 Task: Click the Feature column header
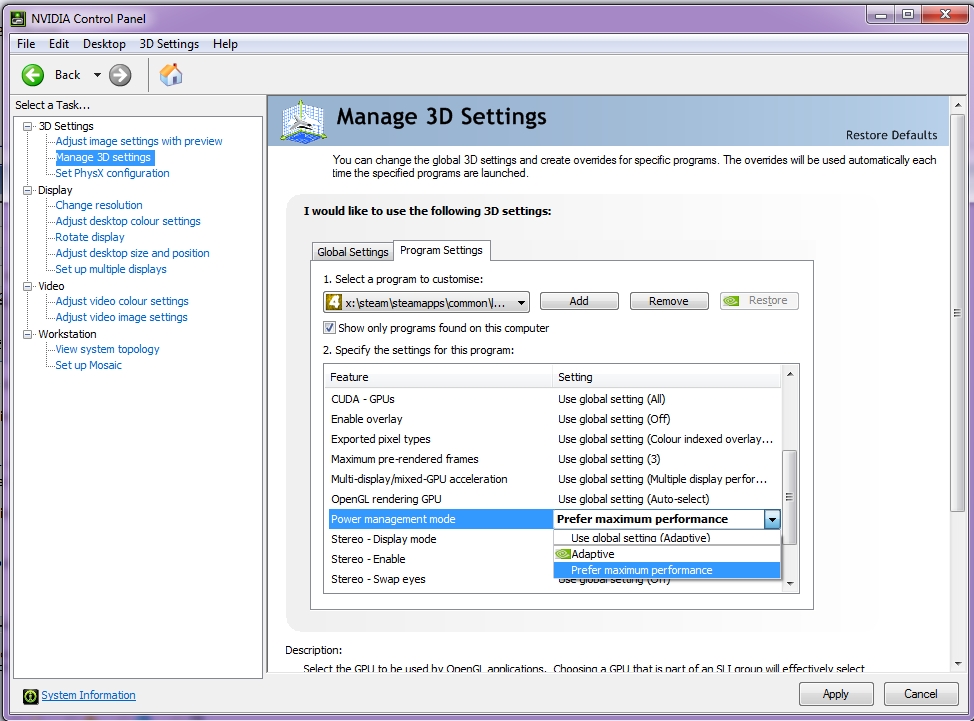pyautogui.click(x=438, y=377)
